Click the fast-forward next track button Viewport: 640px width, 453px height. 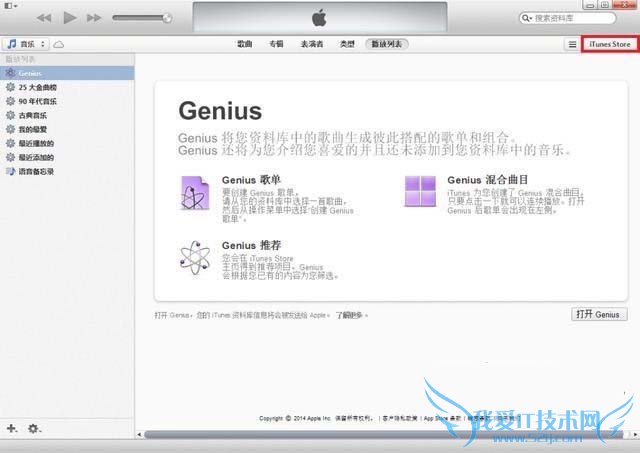click(94, 18)
